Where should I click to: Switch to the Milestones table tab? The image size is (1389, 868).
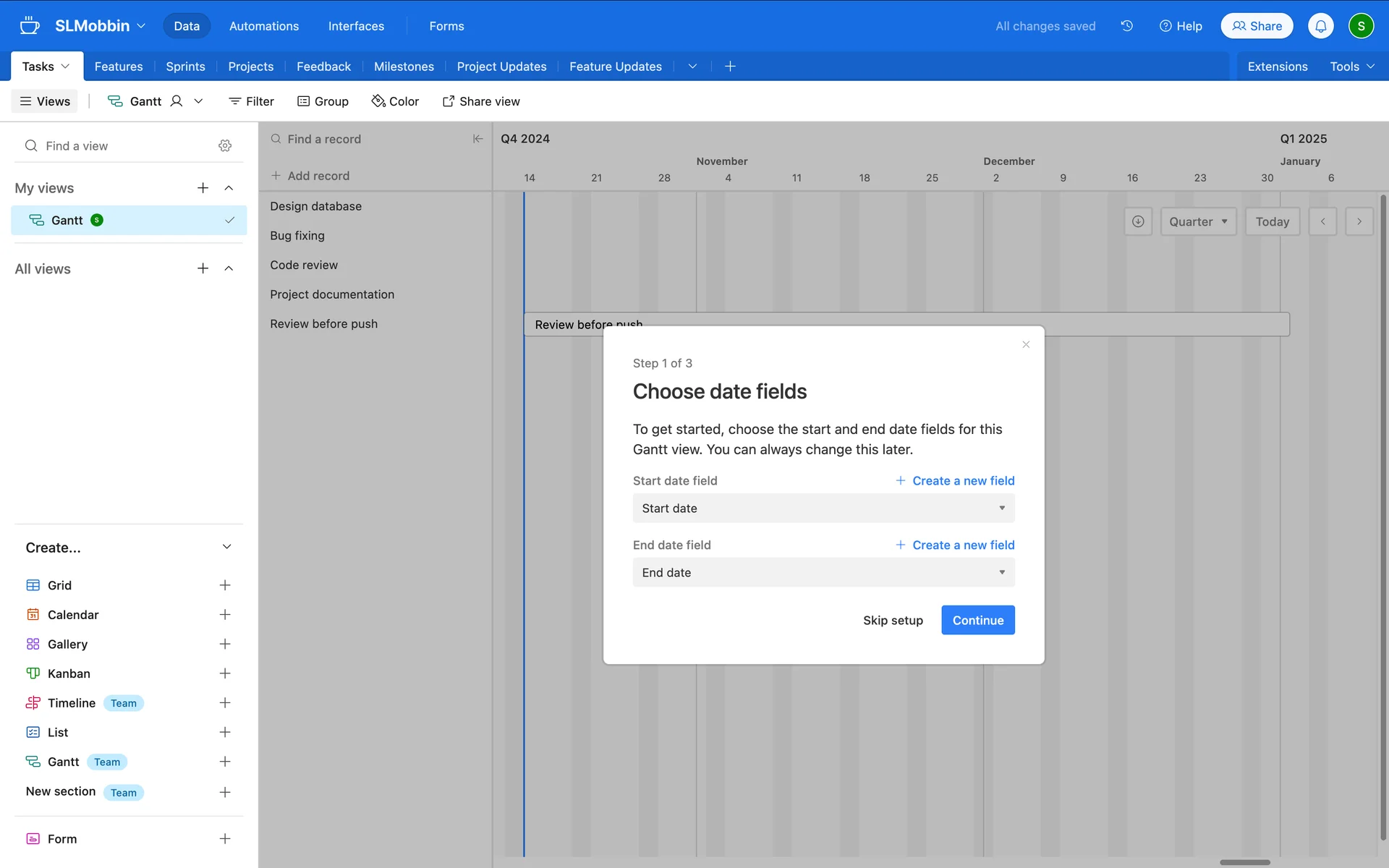click(404, 67)
